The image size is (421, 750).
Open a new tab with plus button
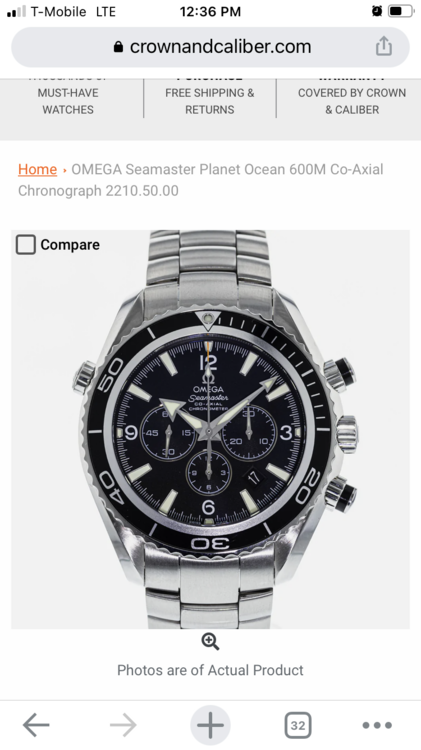pos(210,725)
